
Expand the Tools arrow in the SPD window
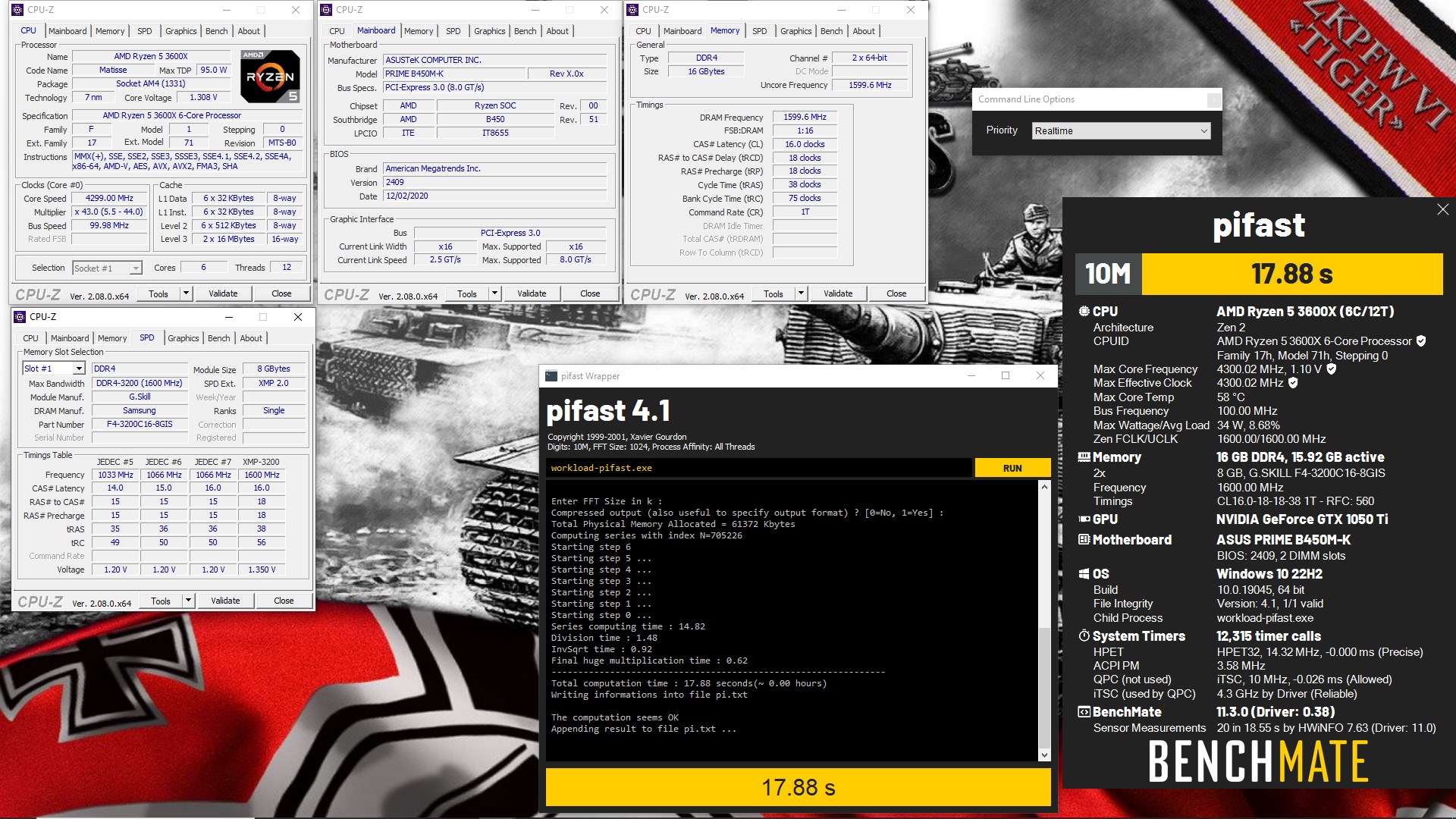click(x=187, y=601)
